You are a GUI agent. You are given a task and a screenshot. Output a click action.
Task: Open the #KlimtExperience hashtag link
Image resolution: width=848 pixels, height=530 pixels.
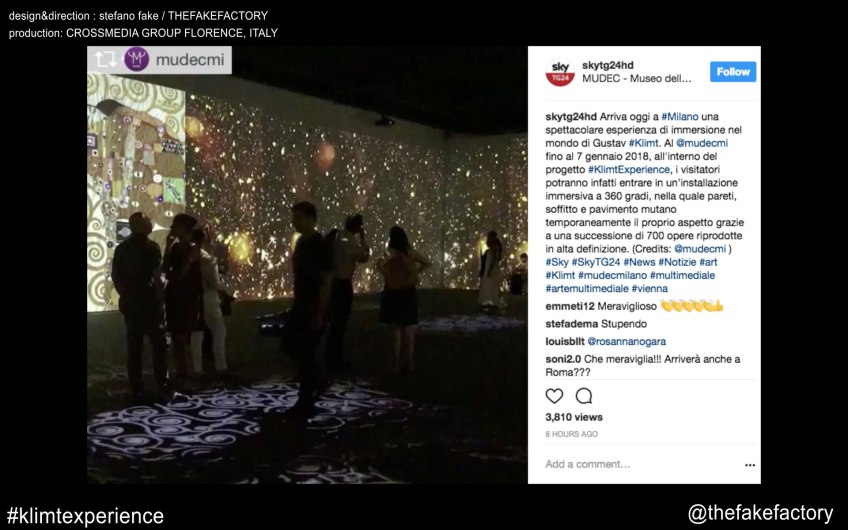click(x=629, y=170)
